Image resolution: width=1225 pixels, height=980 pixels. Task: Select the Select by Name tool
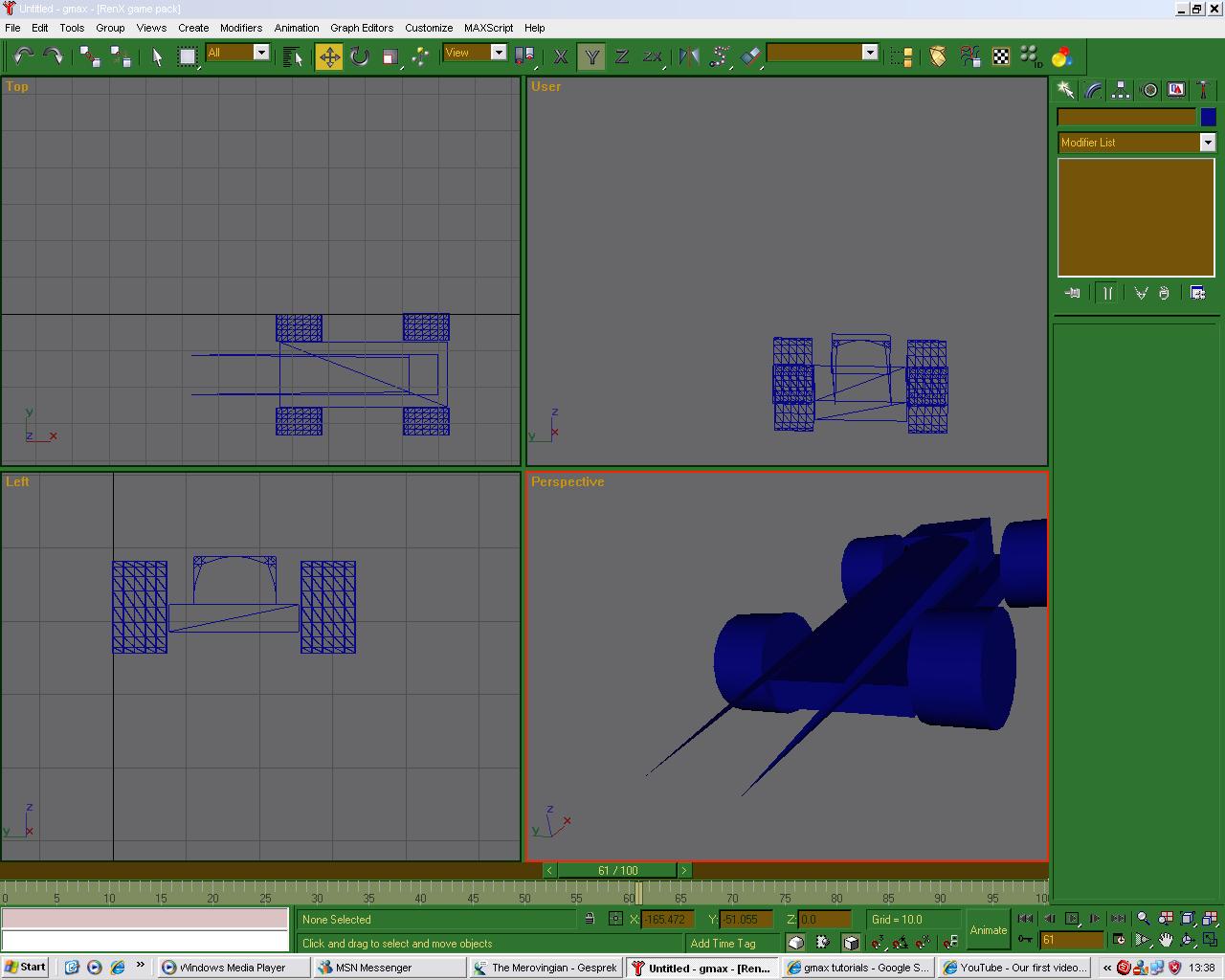(293, 56)
